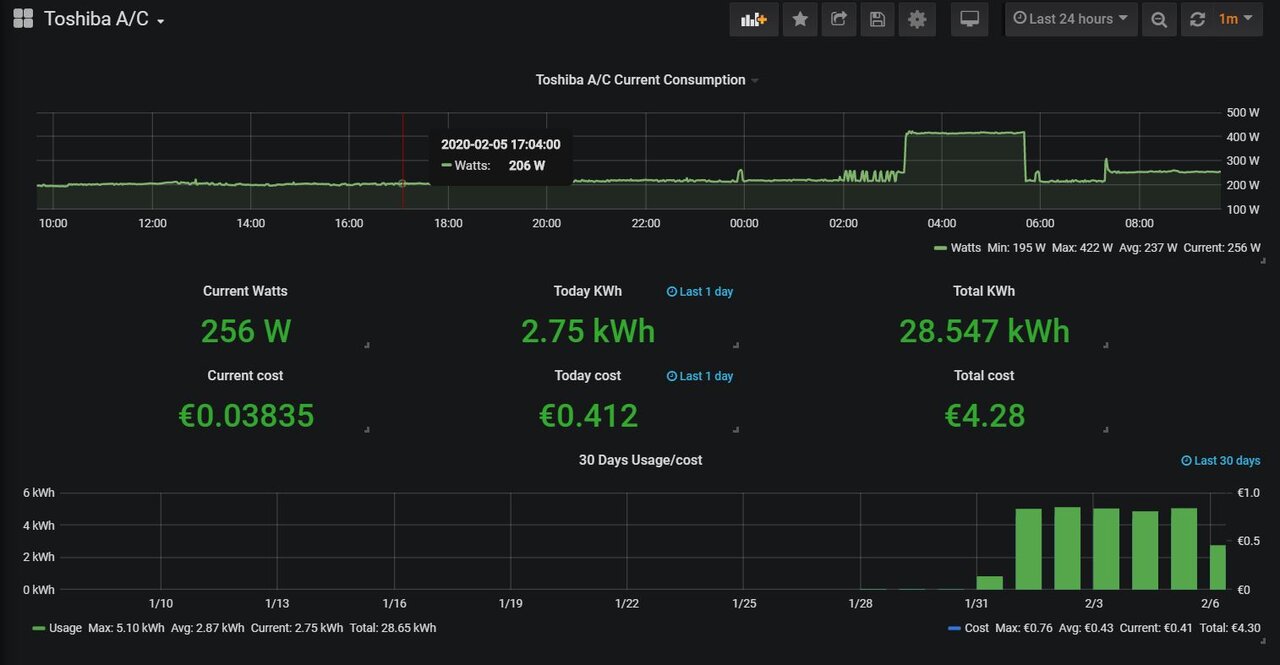The width and height of the screenshot is (1280, 665).
Task: Click the 30 Days Usage/cost panel title
Action: [640, 460]
